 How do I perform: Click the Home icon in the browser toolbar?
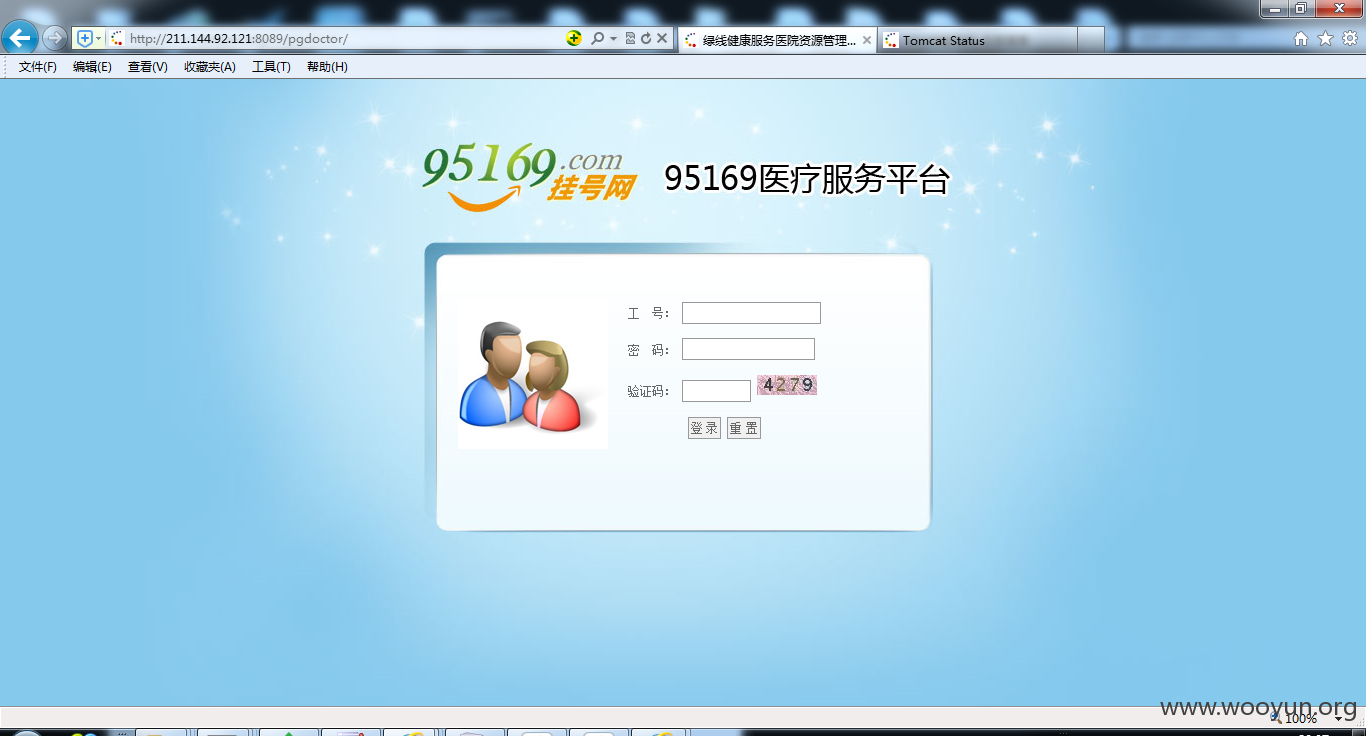click(x=1301, y=38)
